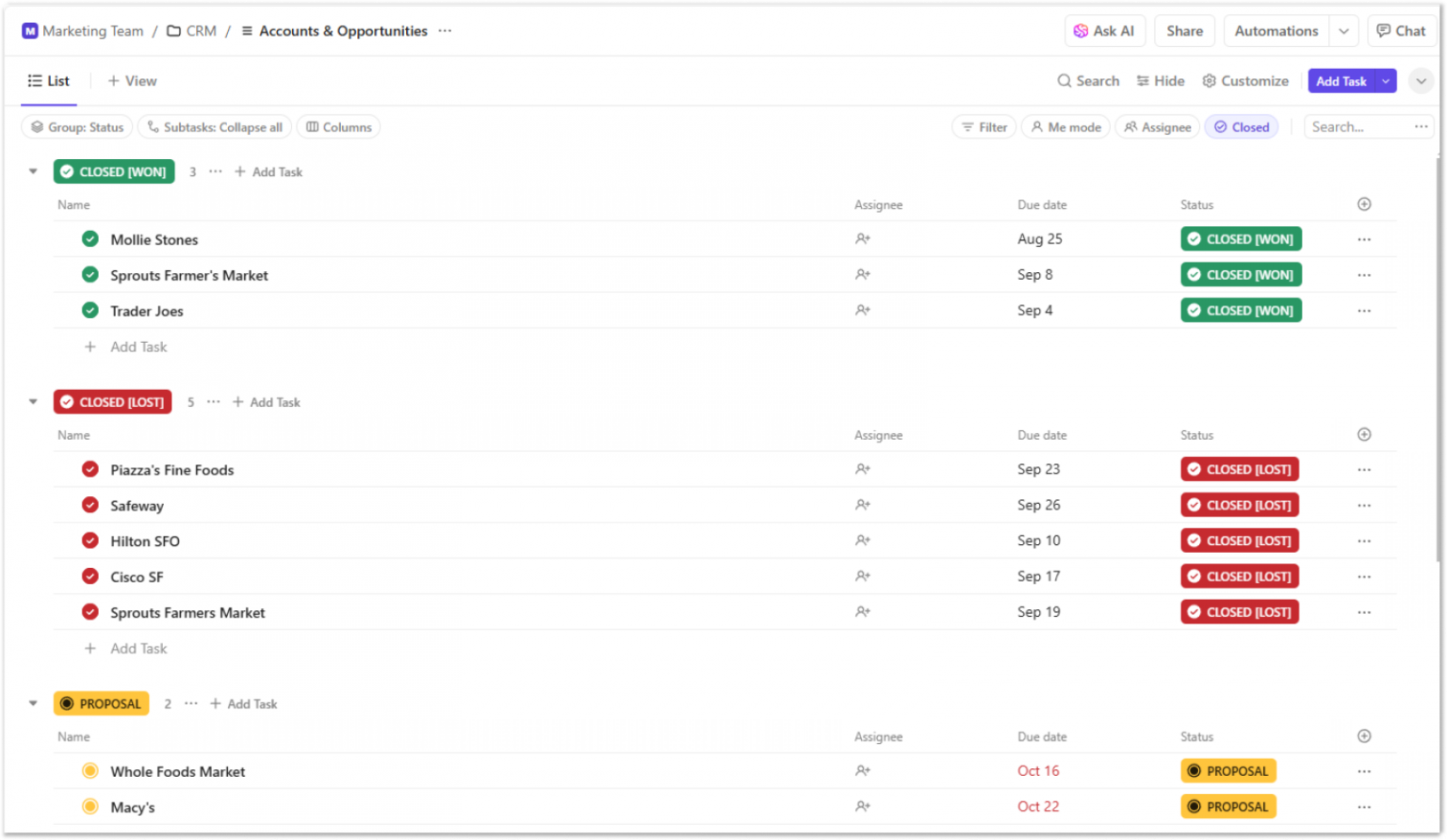Toggle status circle of Trader Joes

(90, 310)
